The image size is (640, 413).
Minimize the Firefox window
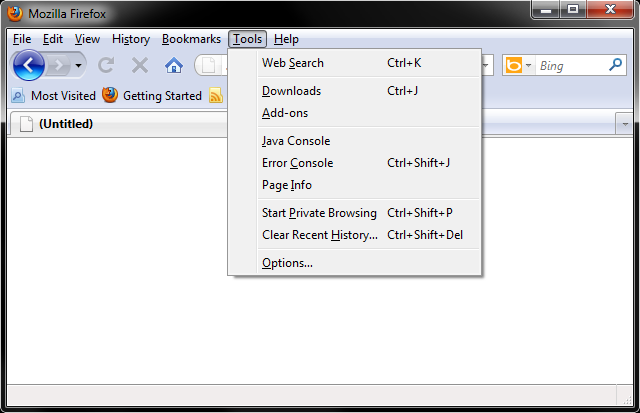pyautogui.click(x=546, y=10)
